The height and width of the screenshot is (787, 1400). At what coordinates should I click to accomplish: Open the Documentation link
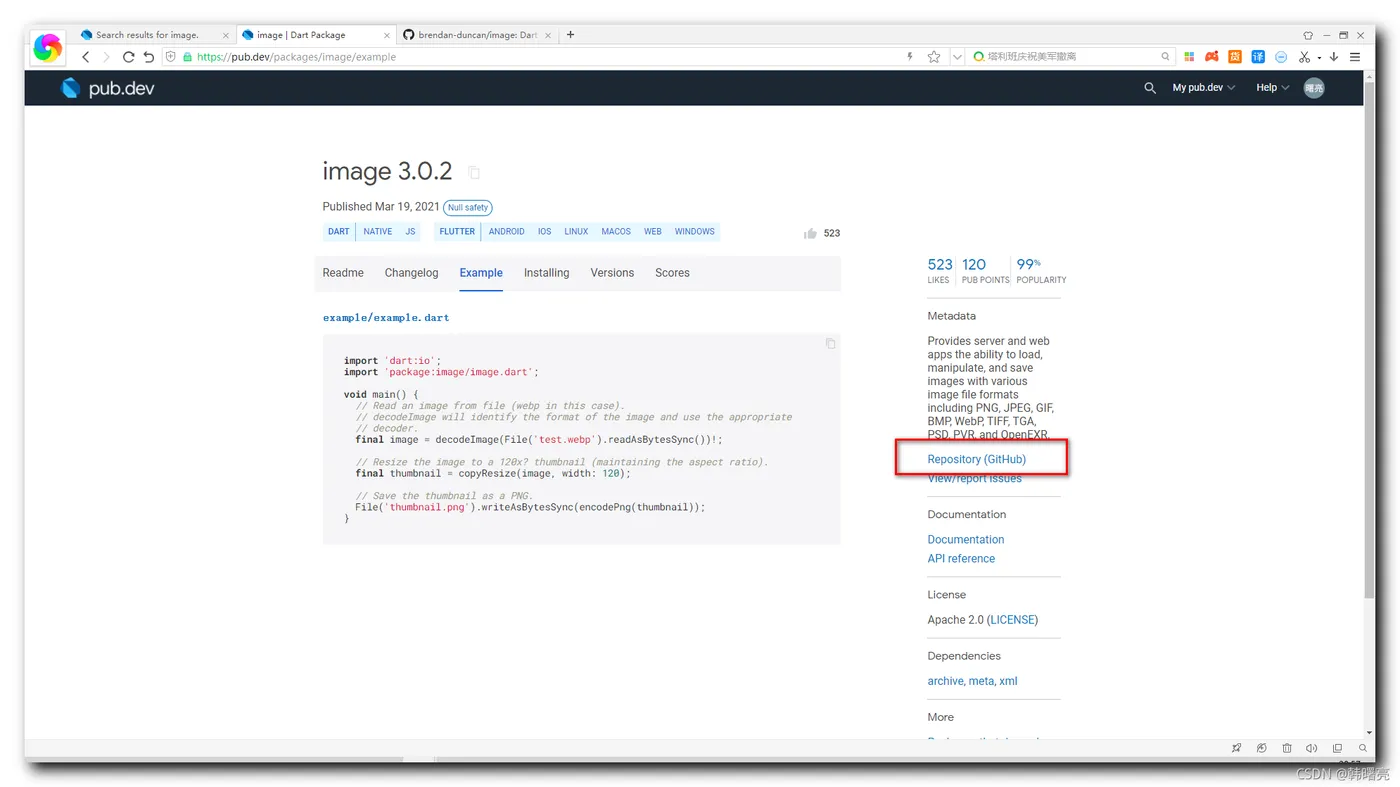(x=965, y=539)
